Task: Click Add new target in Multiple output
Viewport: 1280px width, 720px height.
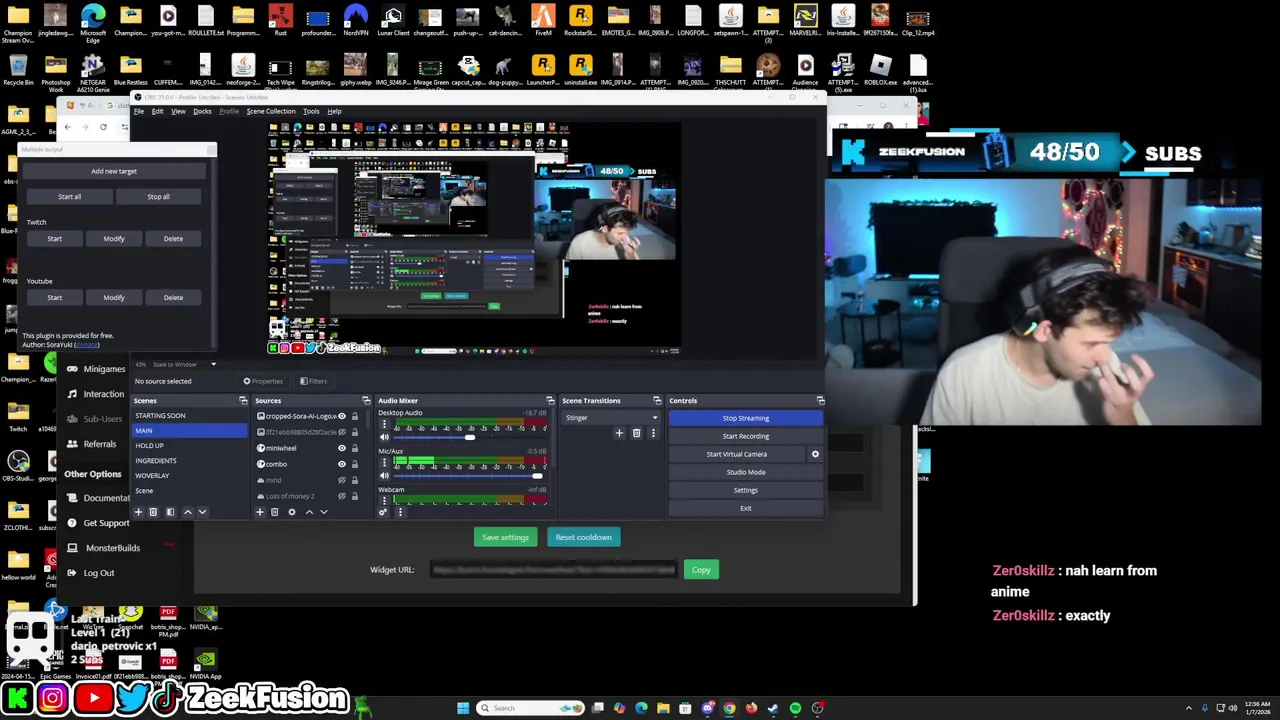Action: pos(114,171)
